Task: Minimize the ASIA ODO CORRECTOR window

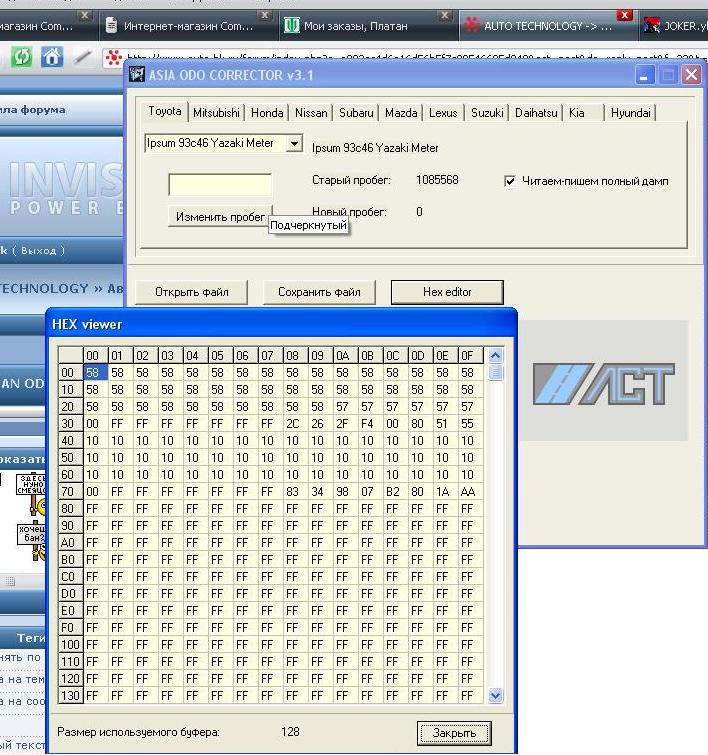Action: click(x=644, y=75)
